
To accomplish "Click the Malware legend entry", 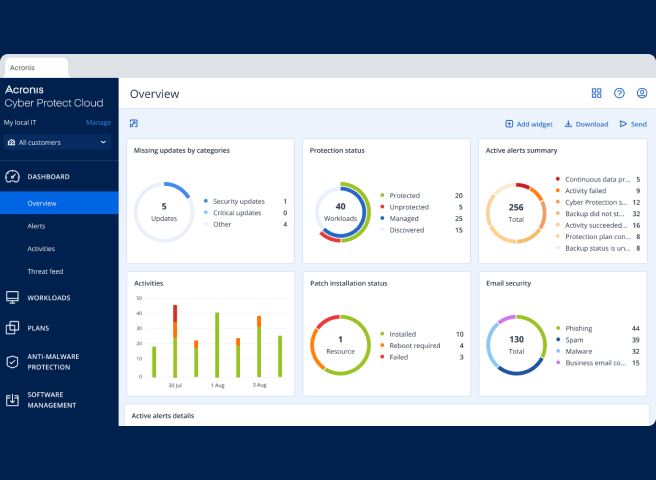I will tap(598, 352).
